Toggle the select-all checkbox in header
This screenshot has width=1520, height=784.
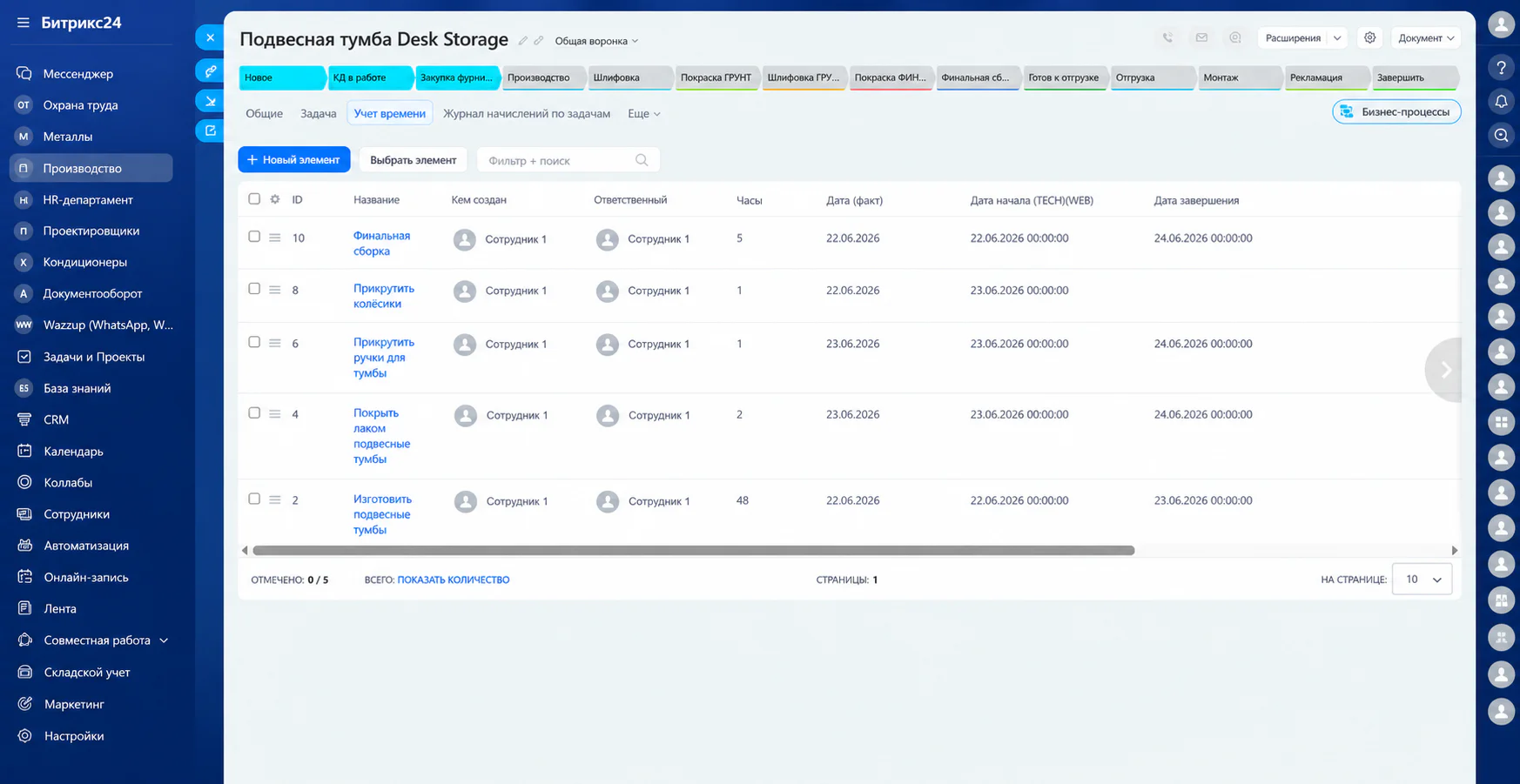[x=254, y=199]
